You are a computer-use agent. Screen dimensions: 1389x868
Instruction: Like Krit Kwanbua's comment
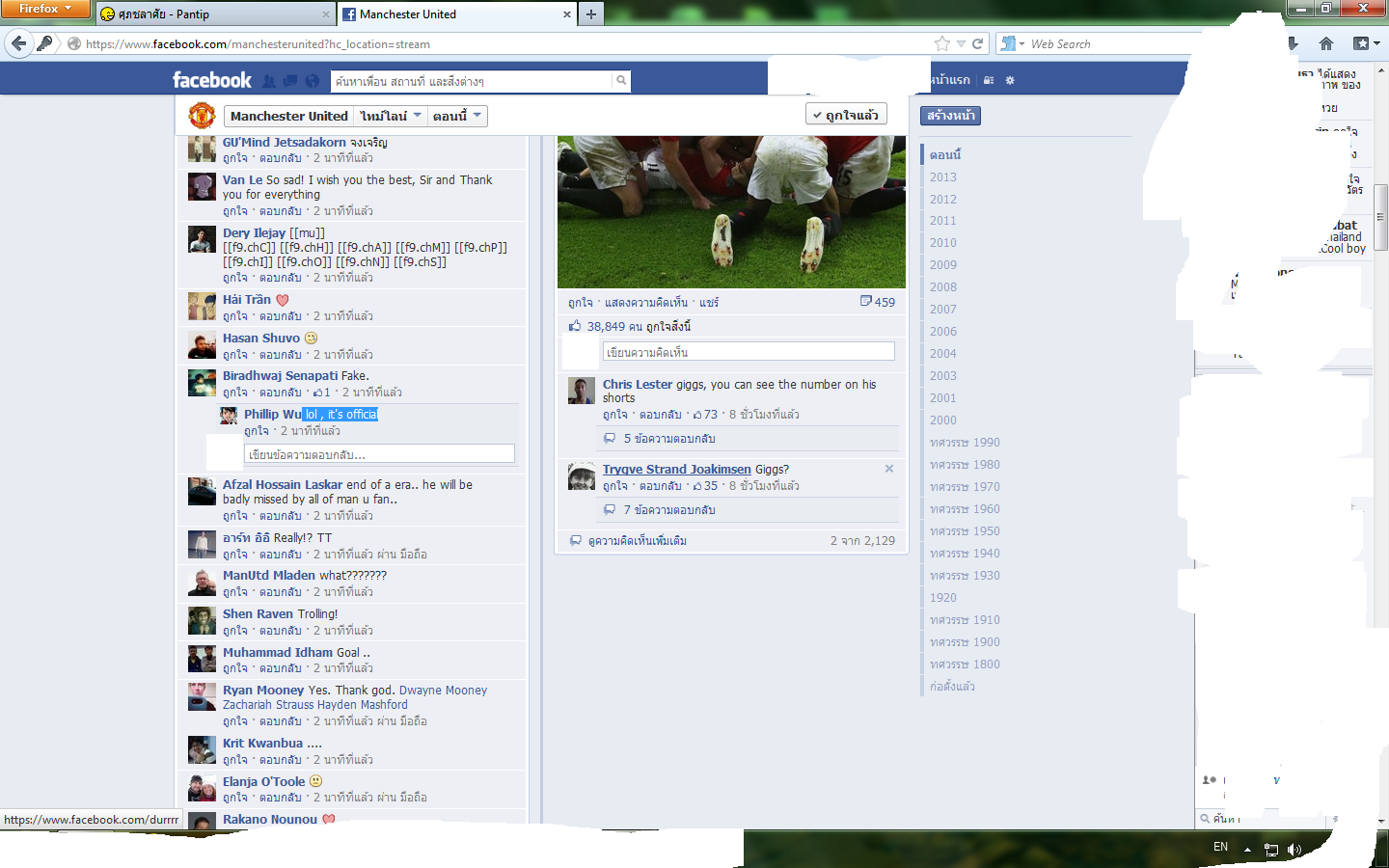tap(235, 760)
